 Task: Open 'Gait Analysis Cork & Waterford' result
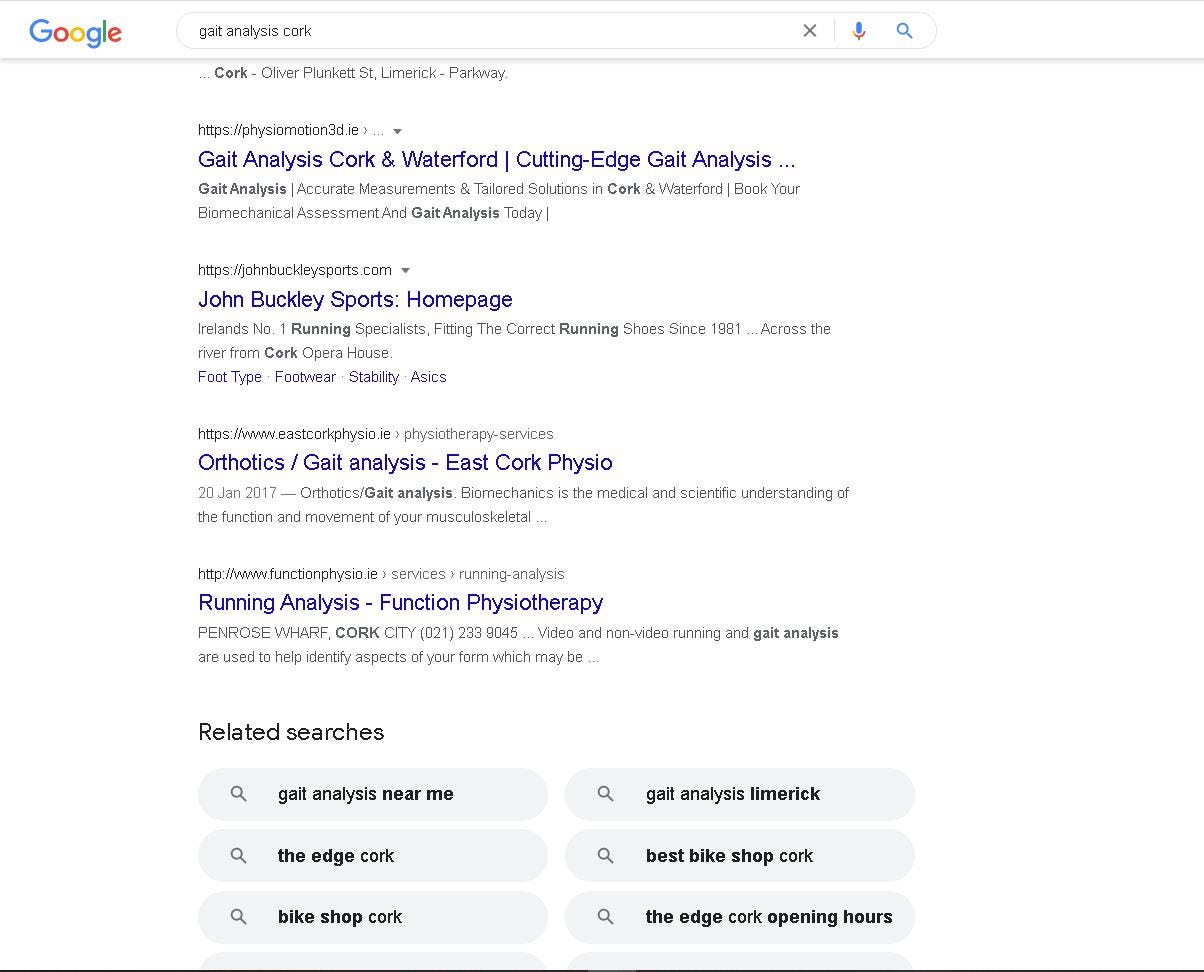497,160
